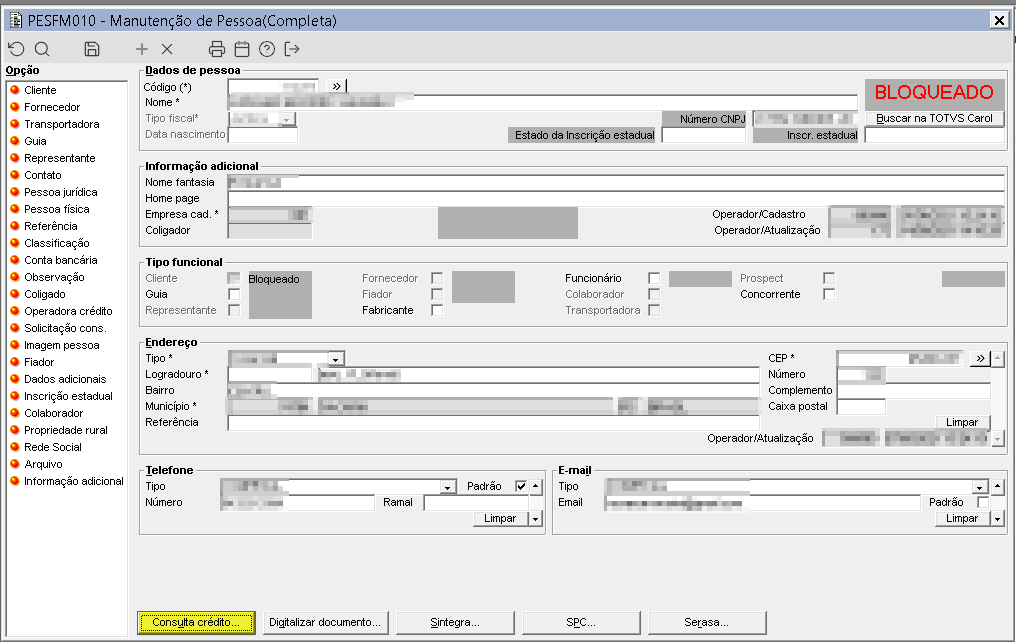Toggle the Fornecedor checkbox
Screen dimensions: 1016x642
tap(437, 278)
